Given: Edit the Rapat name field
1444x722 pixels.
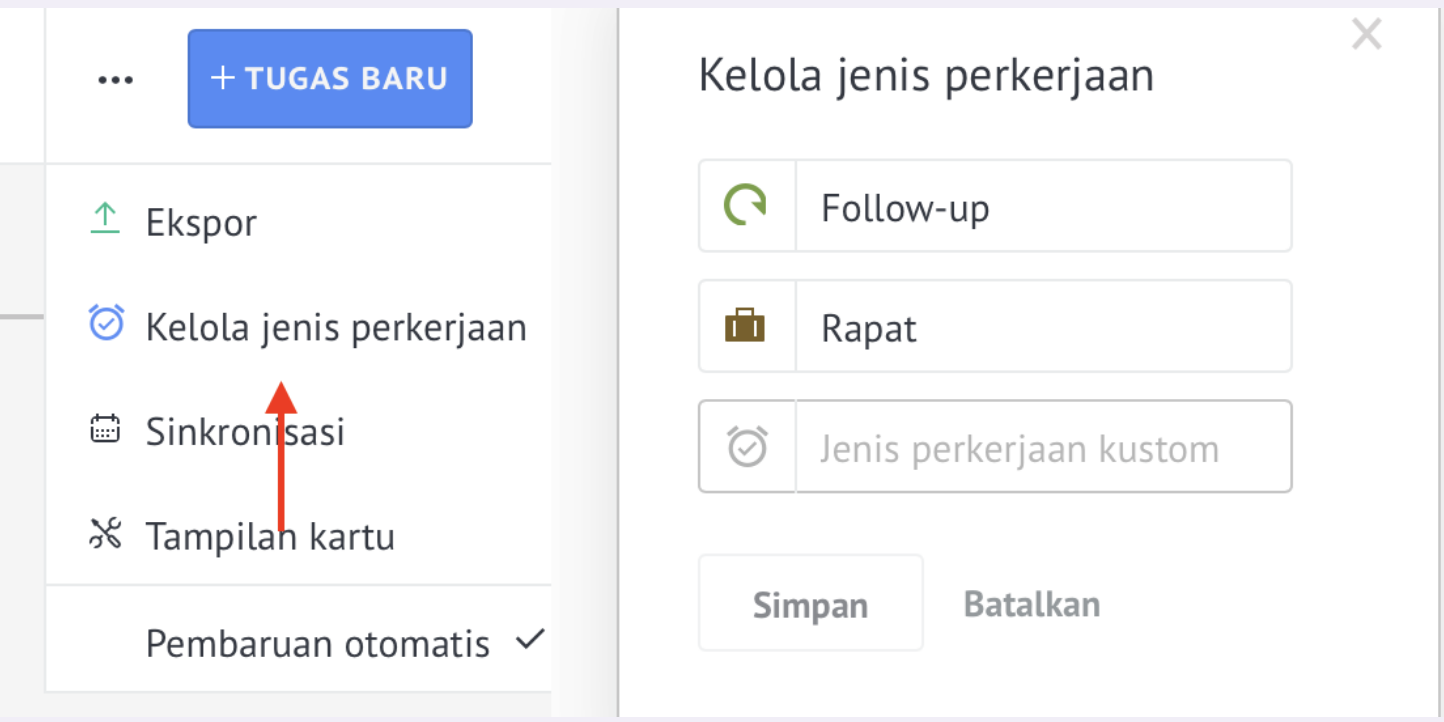Looking at the screenshot, I should point(1043,327).
